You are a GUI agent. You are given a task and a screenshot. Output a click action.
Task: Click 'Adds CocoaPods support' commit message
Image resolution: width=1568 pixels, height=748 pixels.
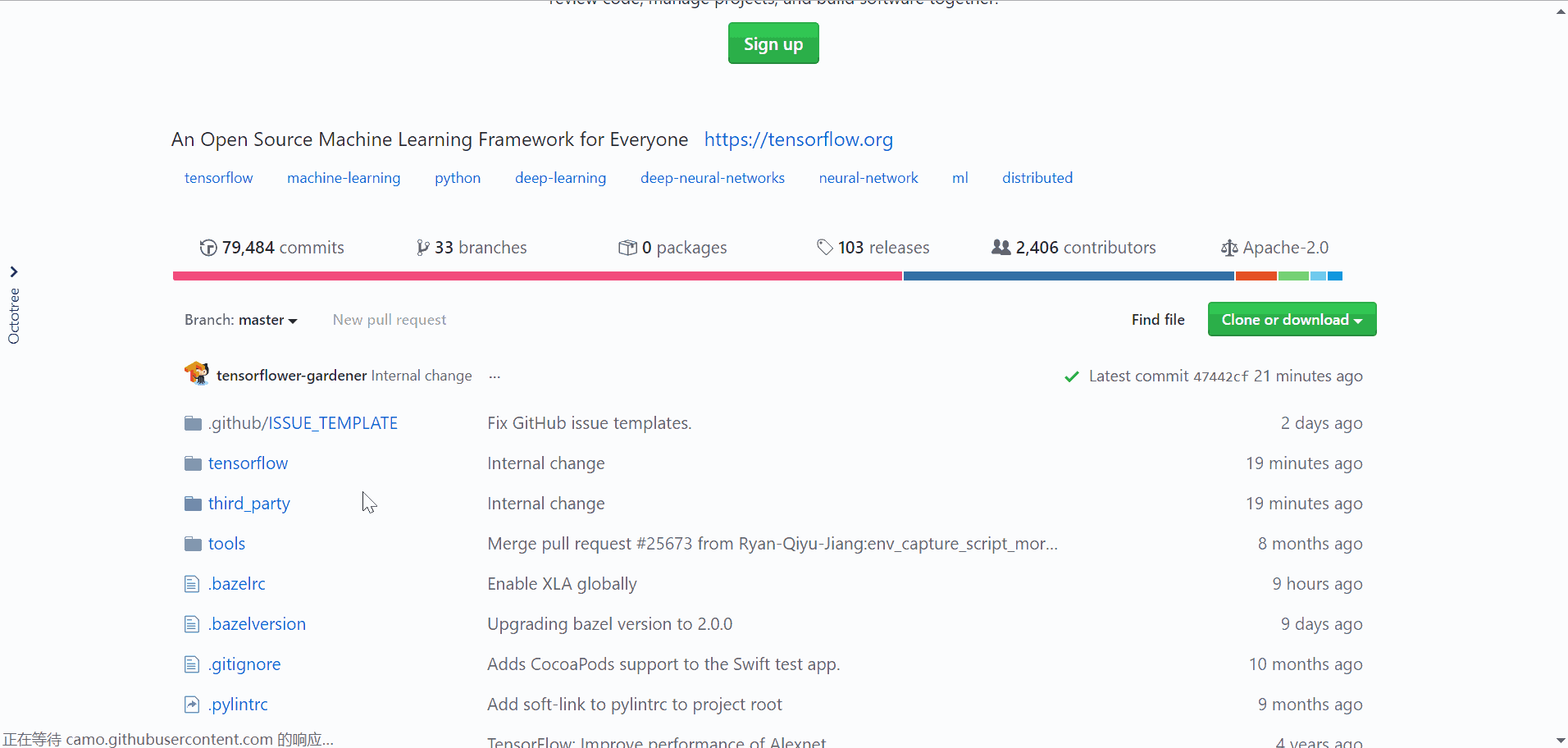[663, 664]
